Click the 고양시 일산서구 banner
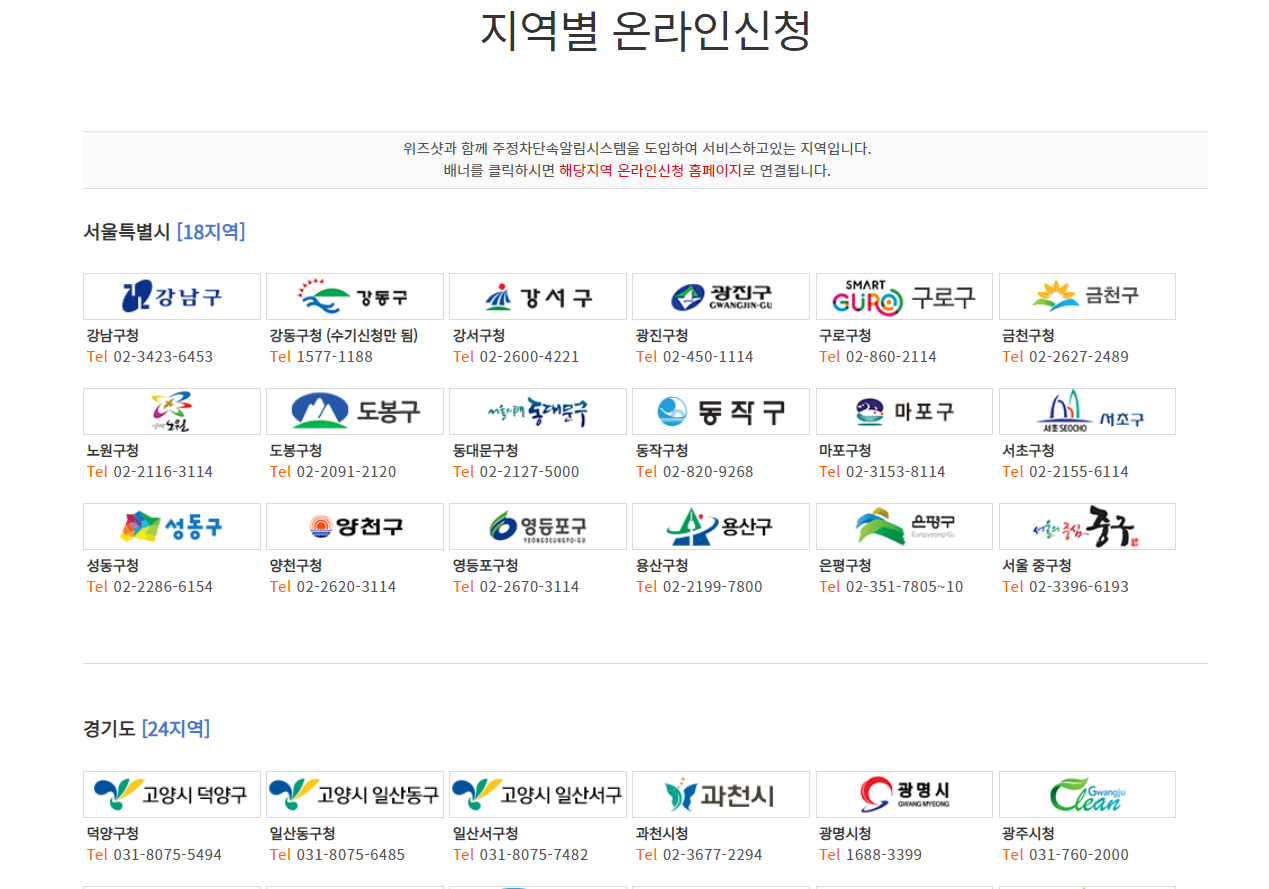Viewport: 1269px width, 889px height. (538, 794)
